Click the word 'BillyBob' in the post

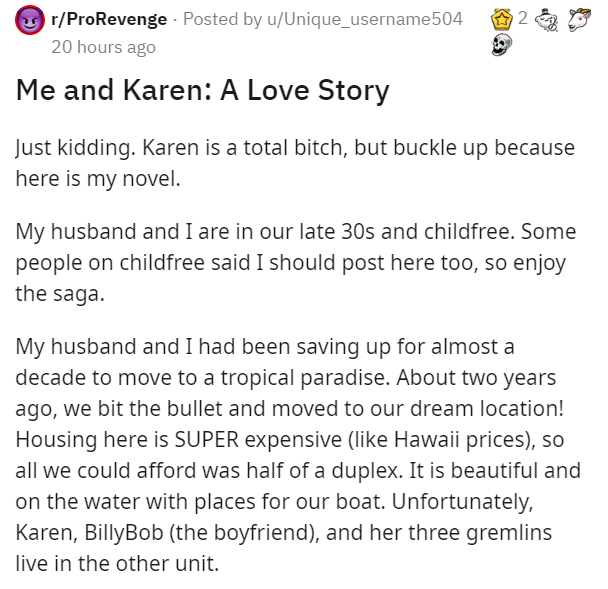124,533
